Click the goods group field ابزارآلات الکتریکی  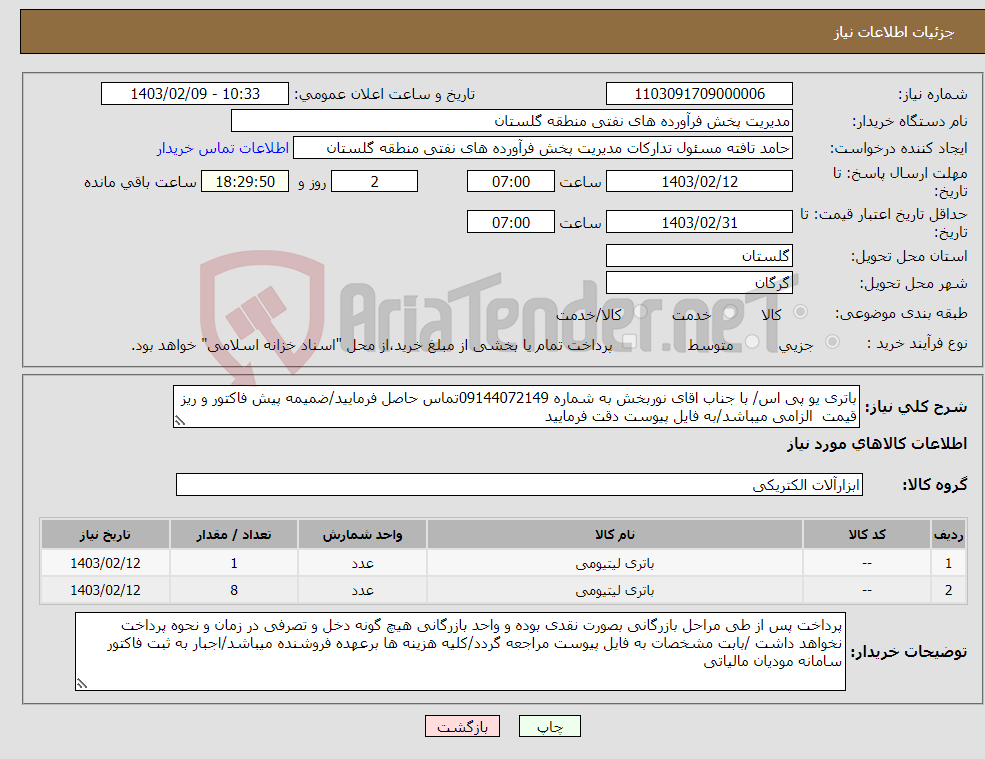click(x=519, y=484)
